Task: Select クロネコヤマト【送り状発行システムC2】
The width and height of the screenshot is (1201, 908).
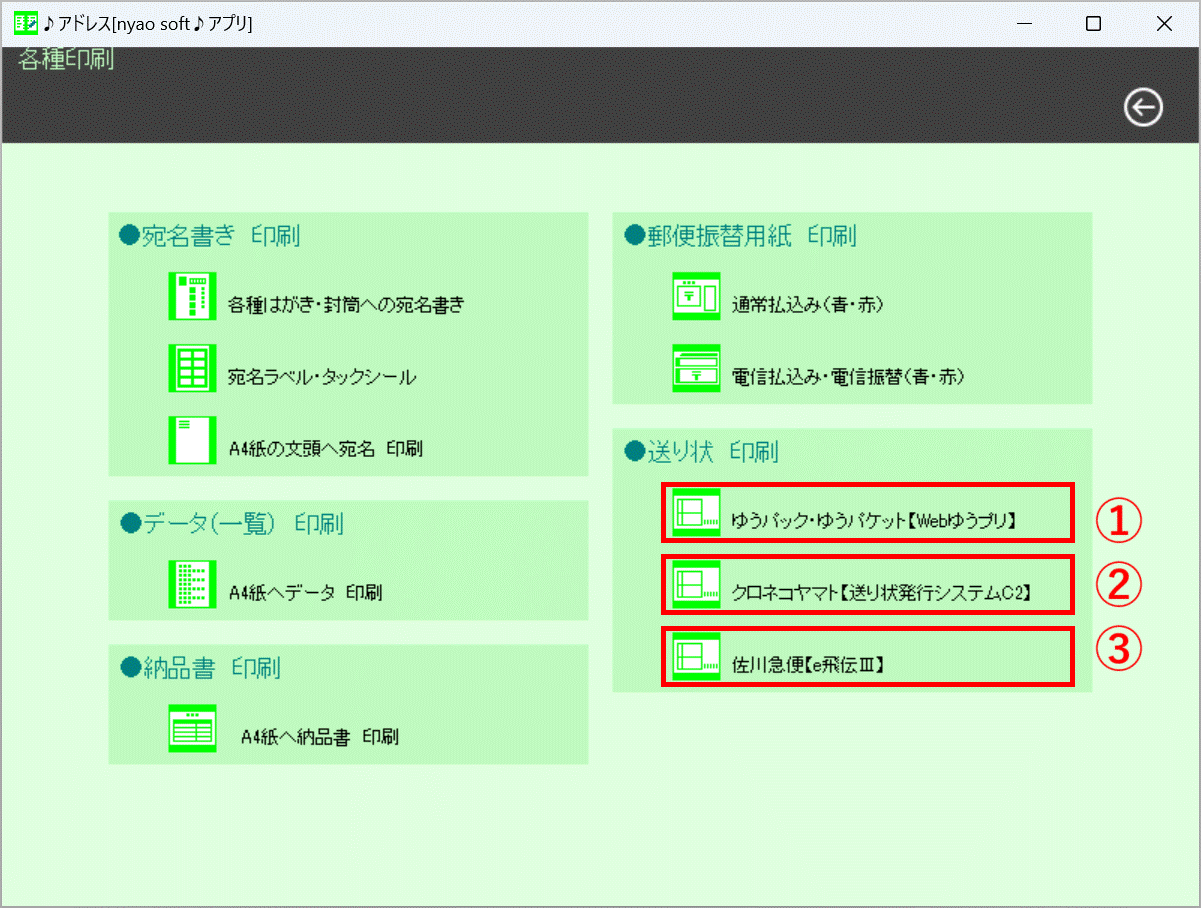Action: point(881,593)
